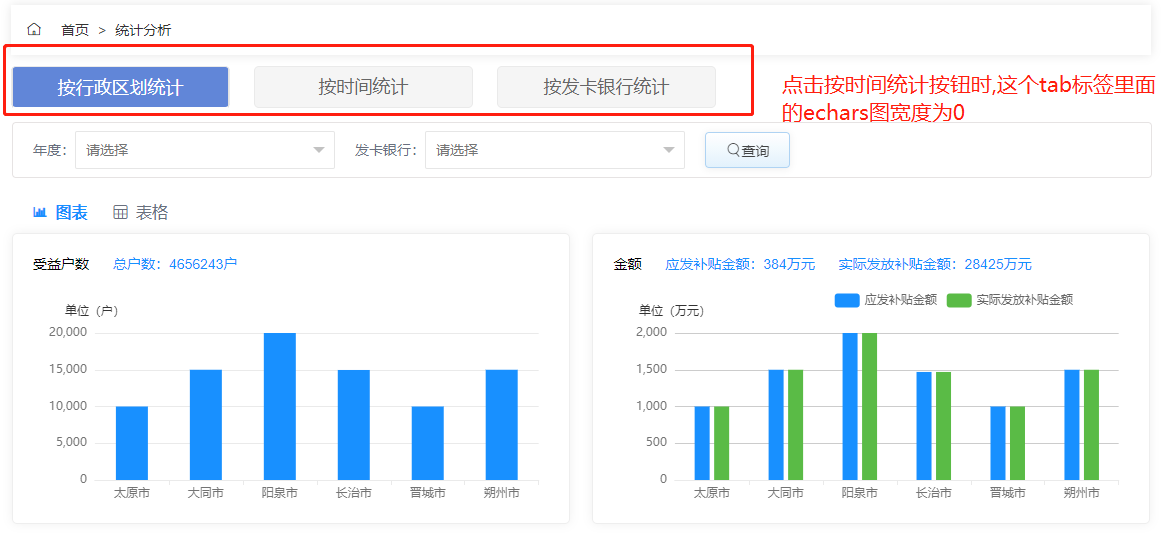Click the 实际发放补贴金额 legend label
Screen dimensions: 1170x546
click(x=1024, y=300)
